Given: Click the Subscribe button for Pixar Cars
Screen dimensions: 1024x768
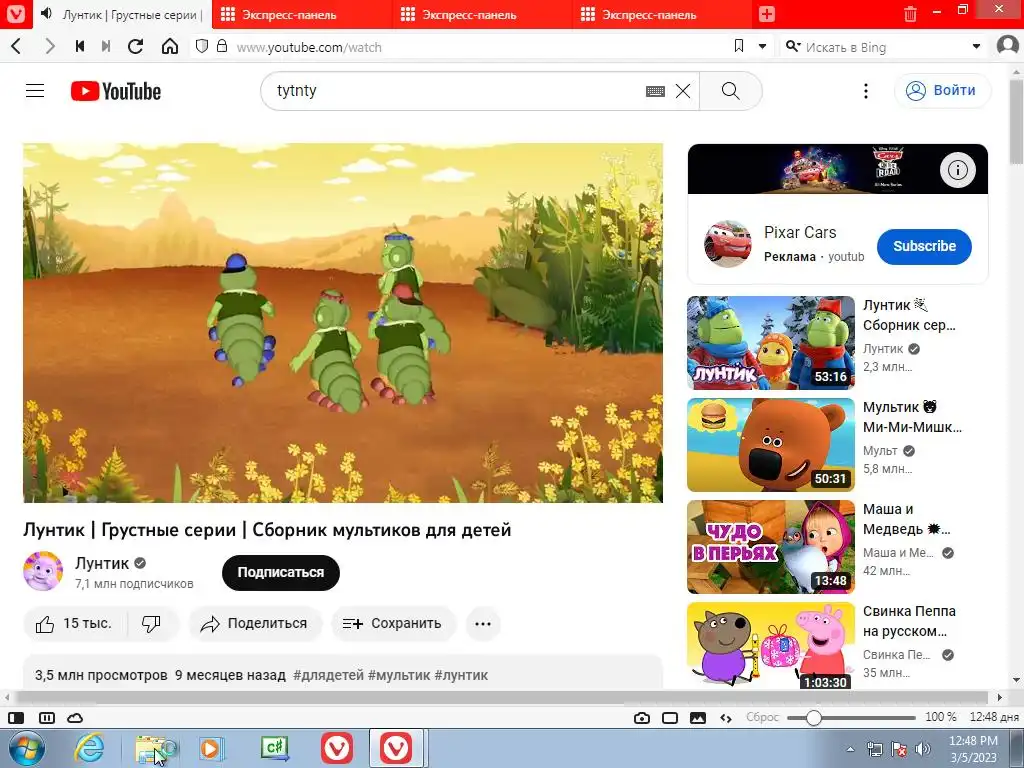Looking at the screenshot, I should coord(924,246).
